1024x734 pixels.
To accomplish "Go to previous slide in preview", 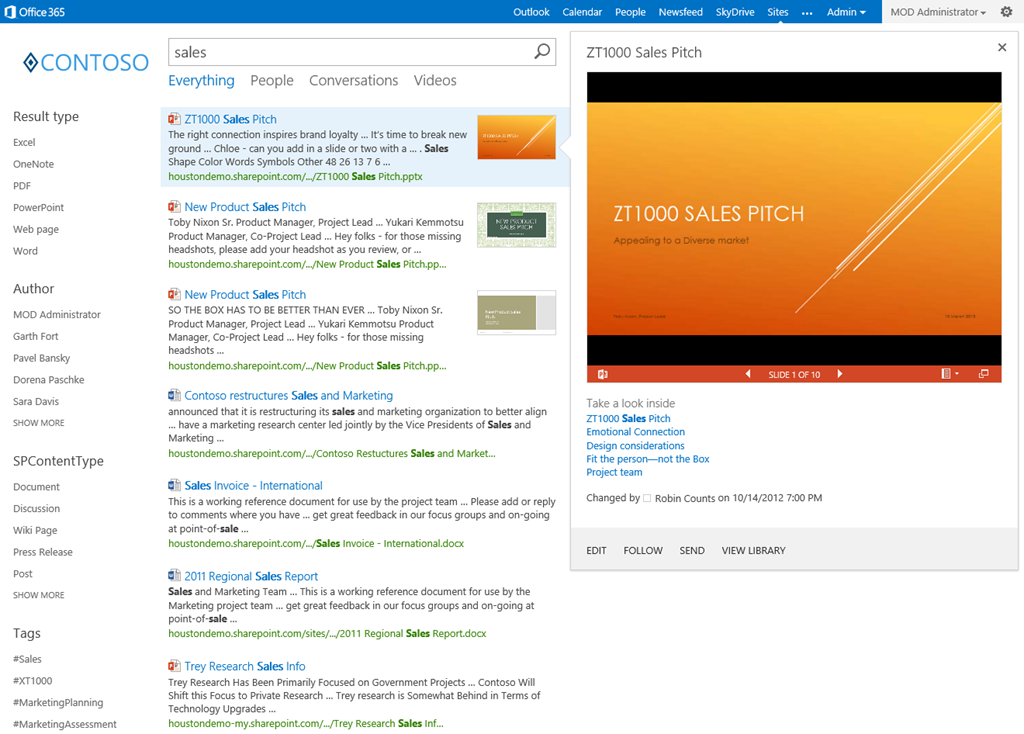I will (x=748, y=374).
